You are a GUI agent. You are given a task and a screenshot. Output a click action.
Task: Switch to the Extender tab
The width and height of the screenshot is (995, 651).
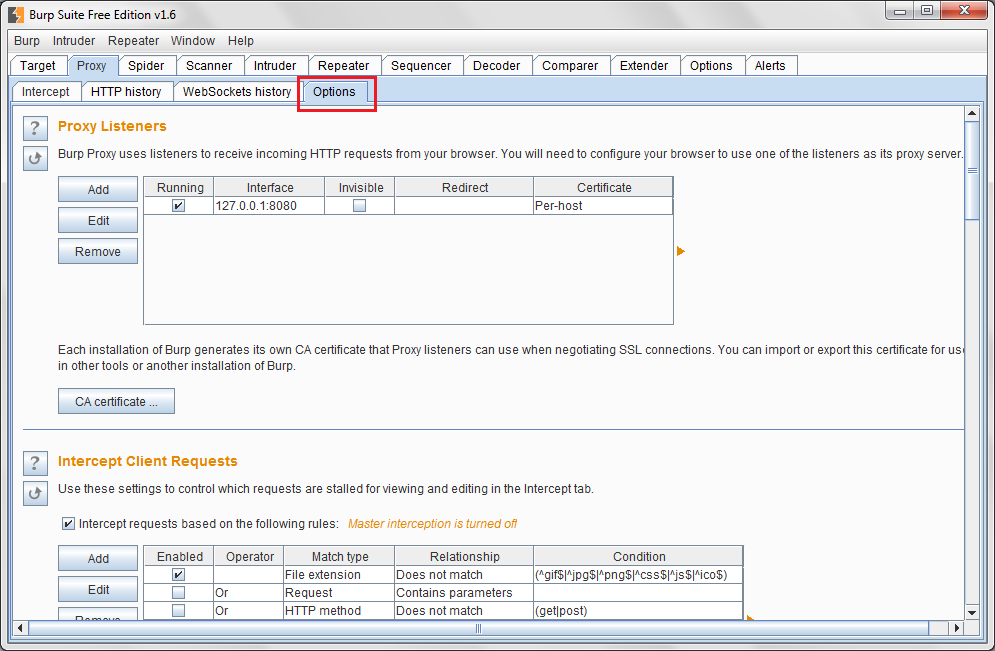pos(643,65)
